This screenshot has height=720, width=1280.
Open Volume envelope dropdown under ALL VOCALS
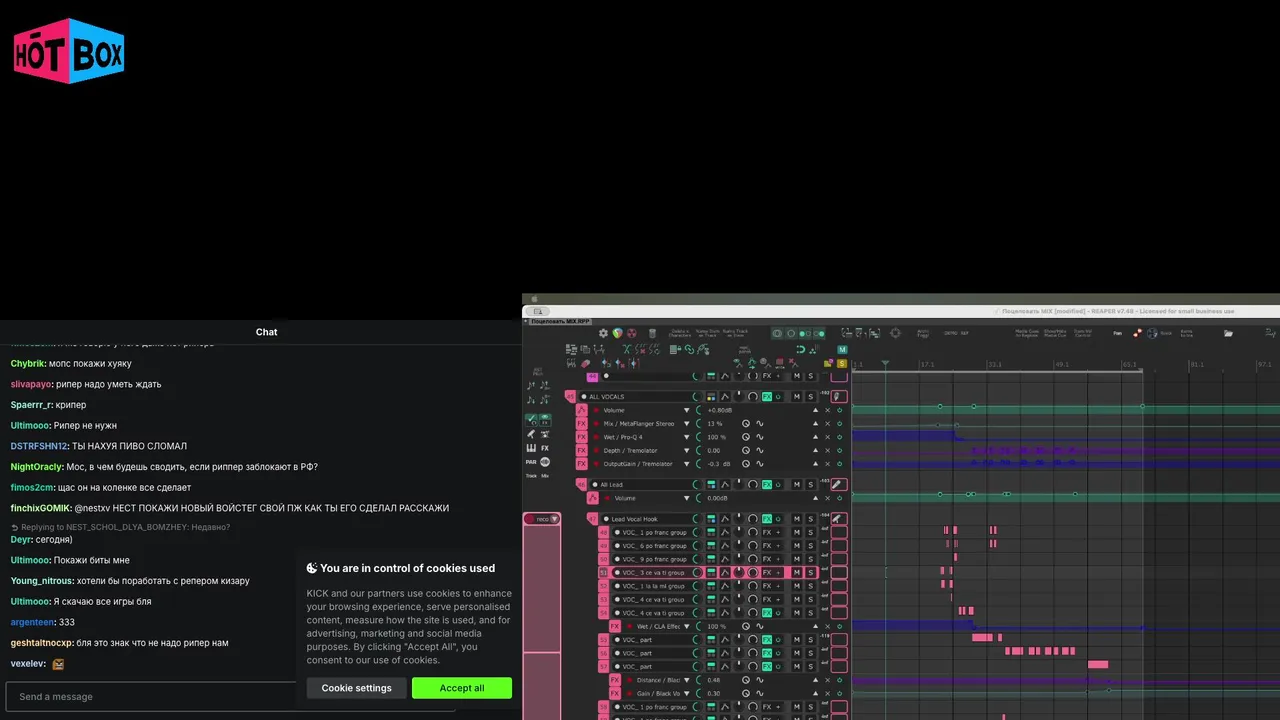pyautogui.click(x=686, y=410)
